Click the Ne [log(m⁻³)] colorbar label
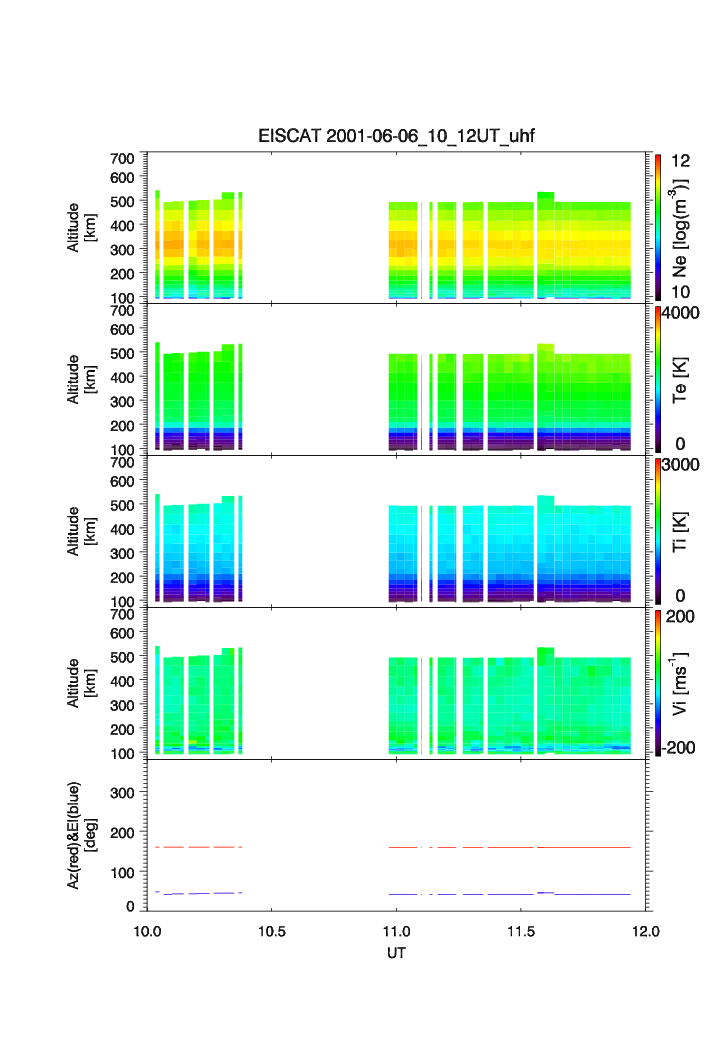Viewport: 708px width, 1063px height. click(682, 227)
